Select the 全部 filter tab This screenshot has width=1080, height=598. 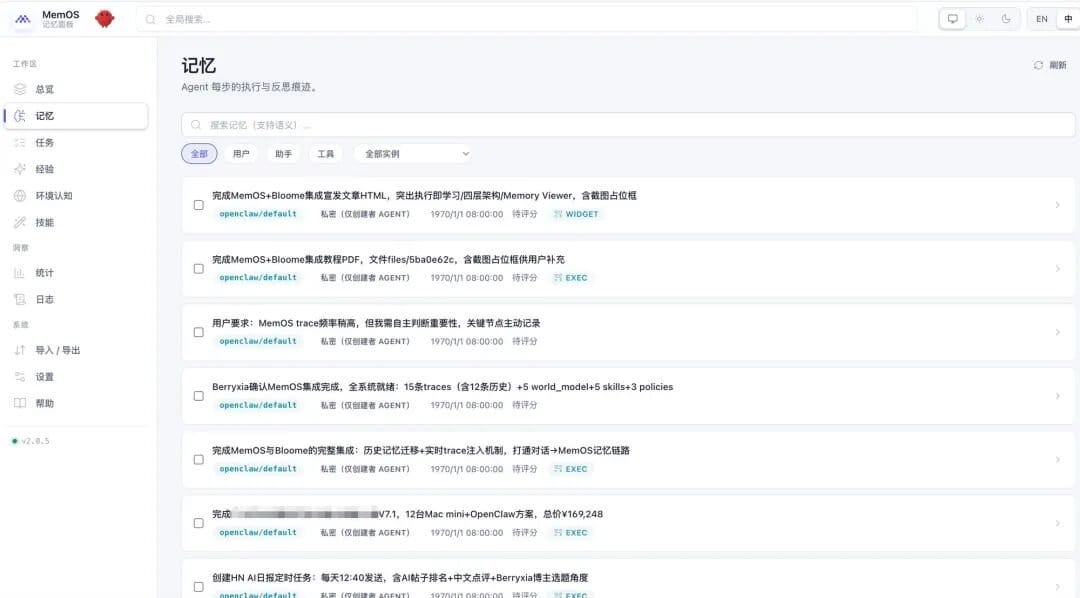click(199, 154)
